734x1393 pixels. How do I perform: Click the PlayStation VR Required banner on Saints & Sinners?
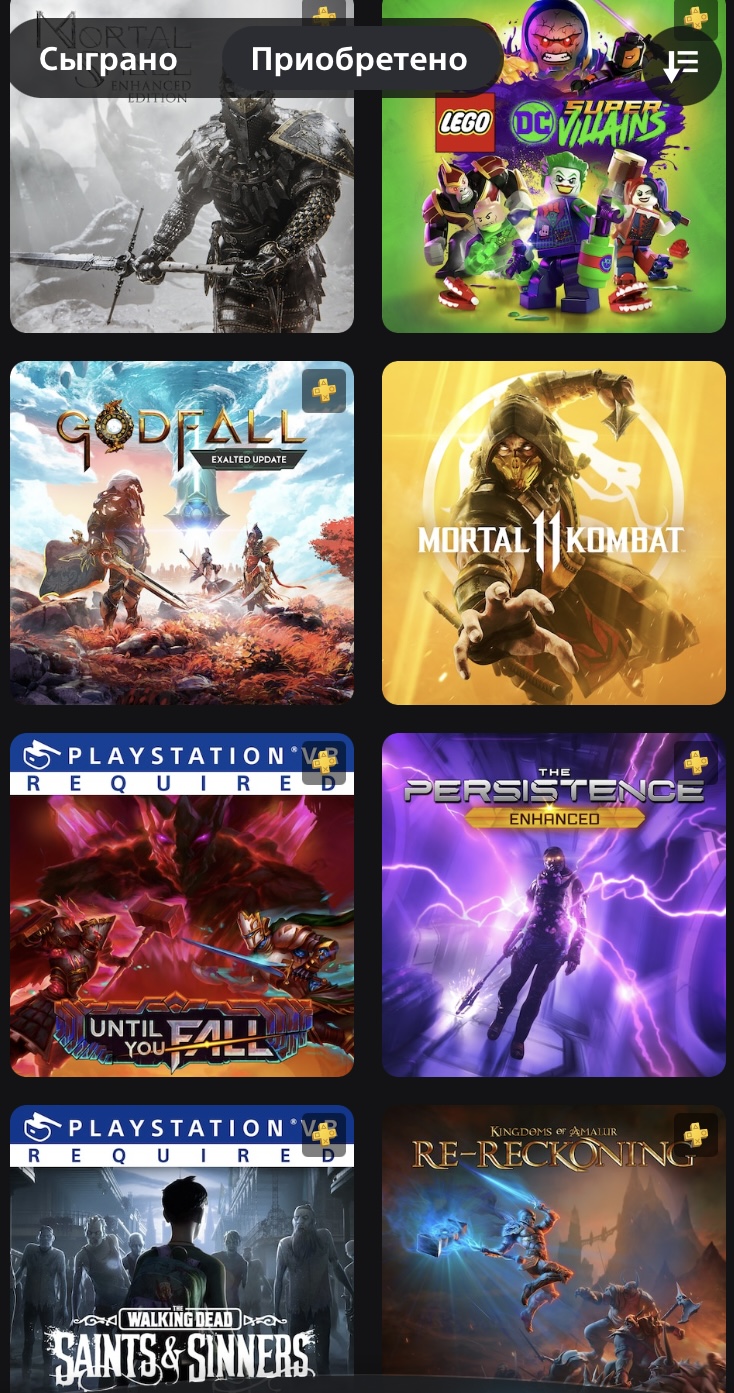pos(182,1136)
